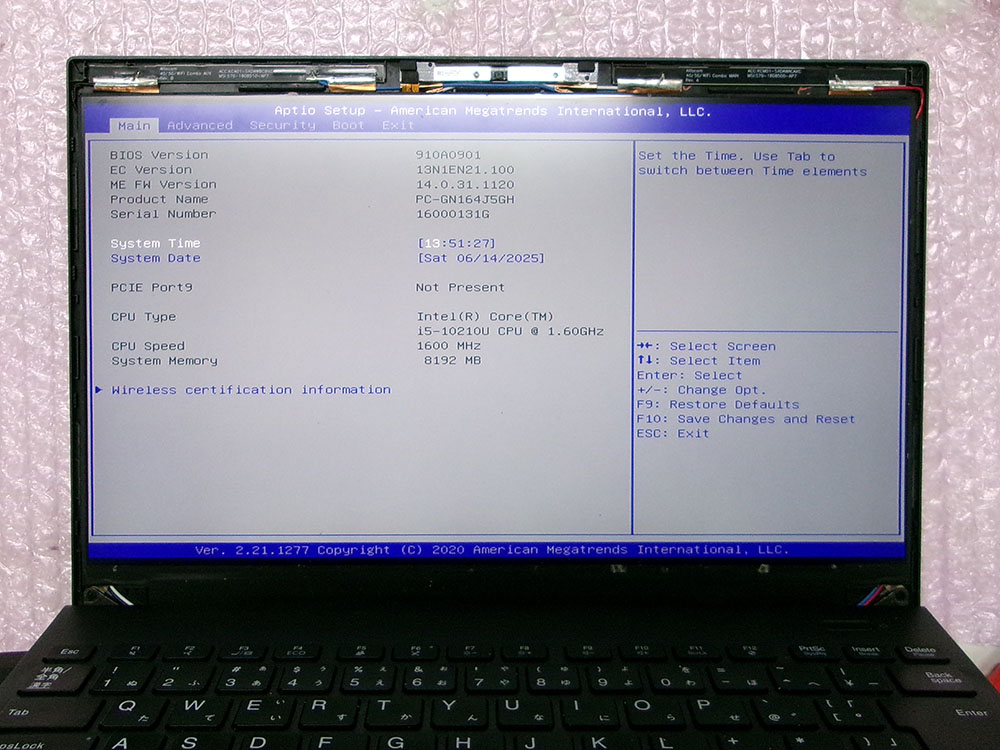
Task: Go to the Boot tab
Action: pyautogui.click(x=348, y=126)
